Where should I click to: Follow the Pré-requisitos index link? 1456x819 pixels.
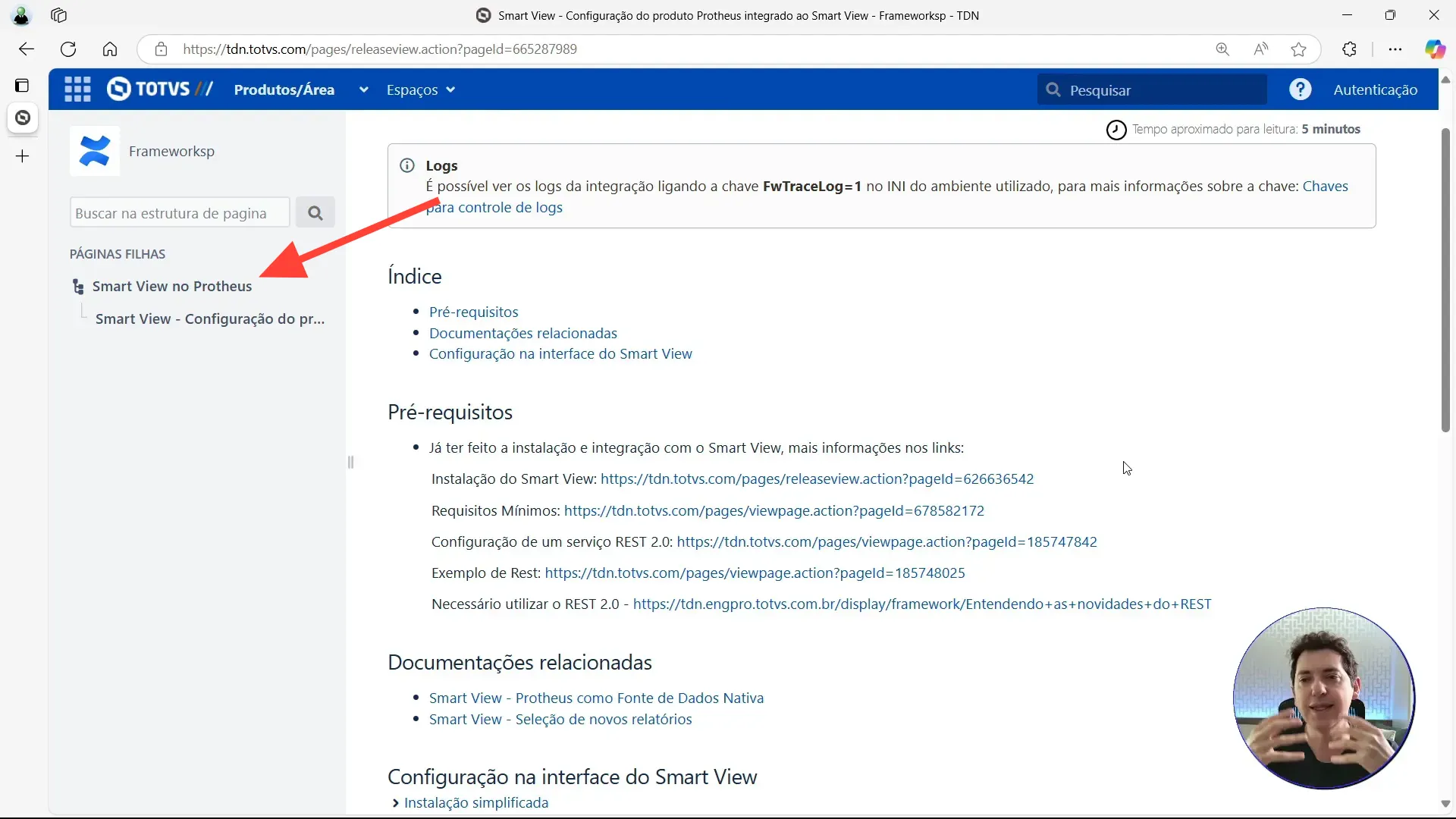click(x=474, y=311)
